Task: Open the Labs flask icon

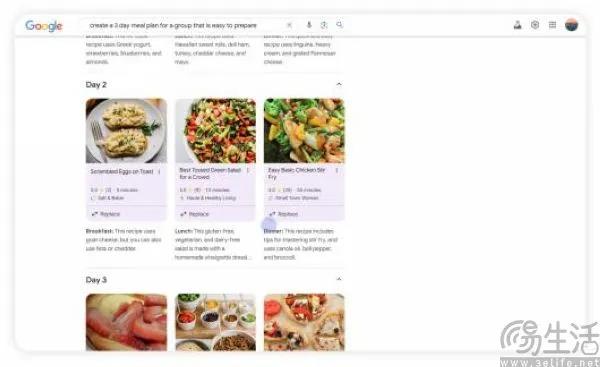Action: [517, 25]
